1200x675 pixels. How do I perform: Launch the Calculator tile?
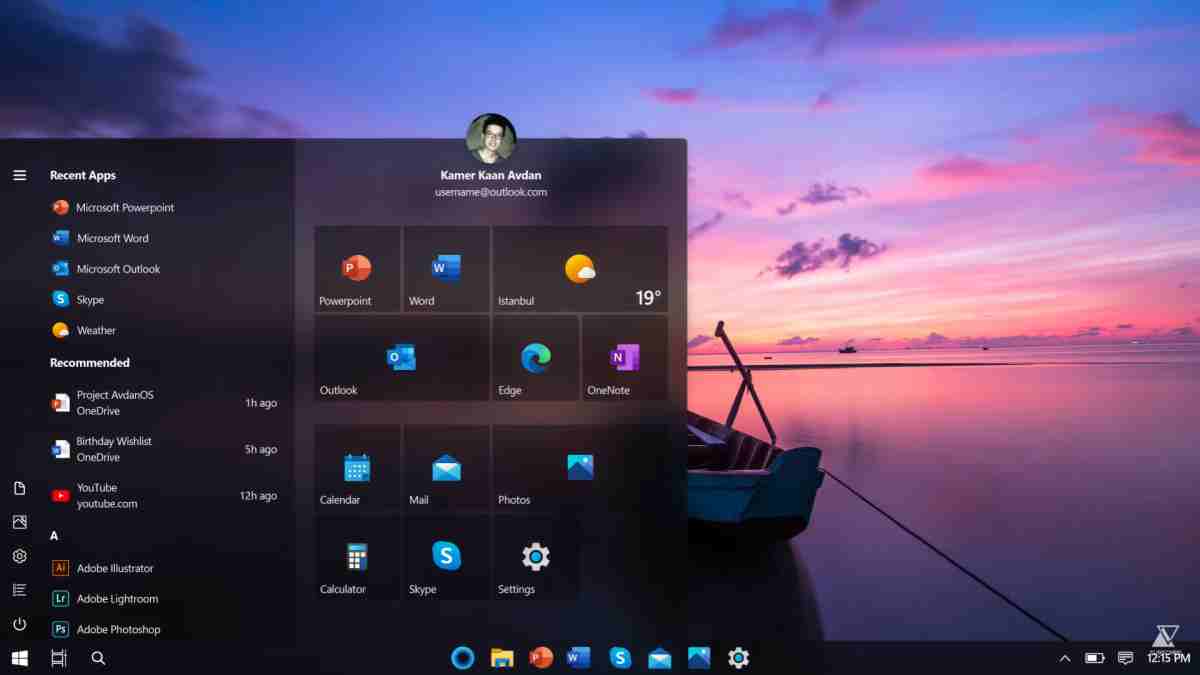pos(357,558)
